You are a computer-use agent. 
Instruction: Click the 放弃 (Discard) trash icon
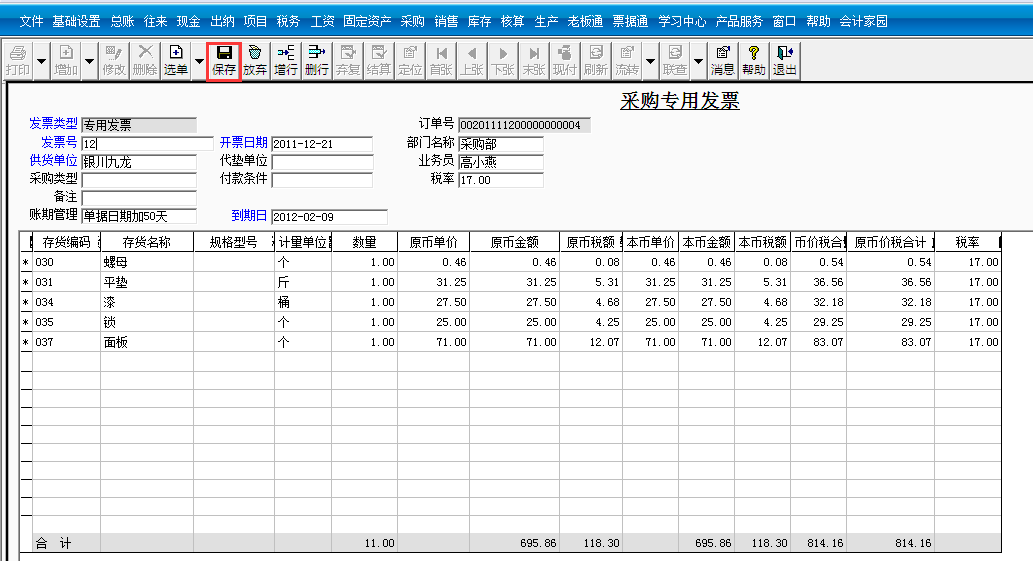pos(255,60)
